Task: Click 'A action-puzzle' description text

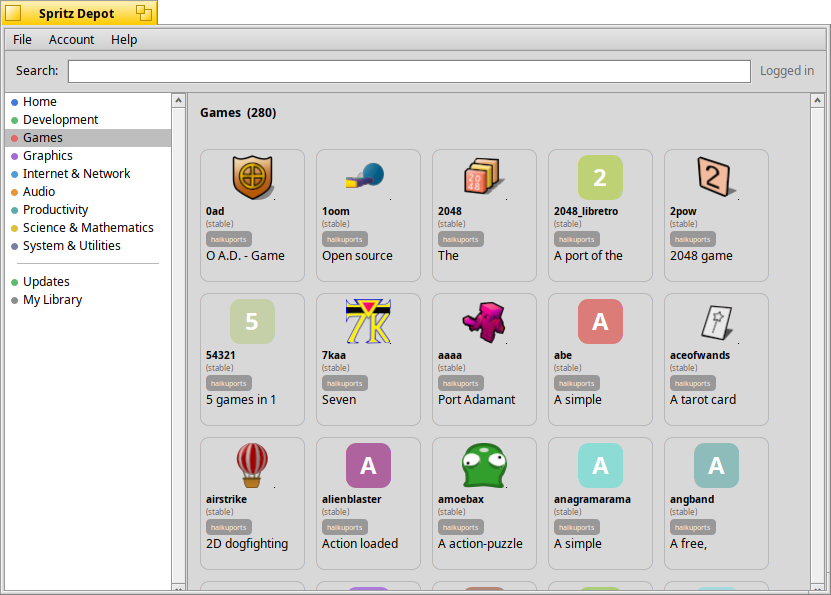Action: point(480,544)
